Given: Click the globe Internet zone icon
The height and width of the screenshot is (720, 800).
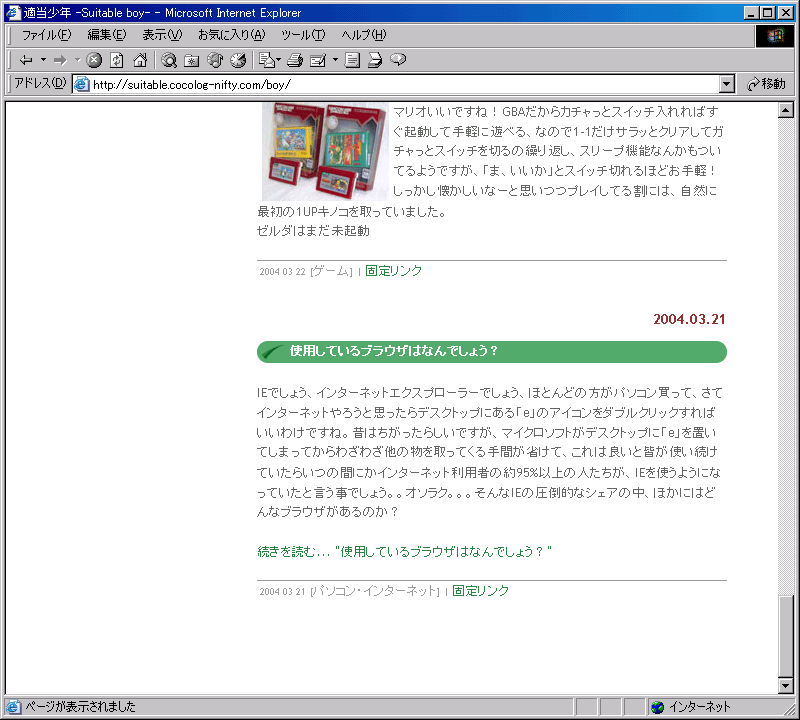Looking at the screenshot, I should (658, 707).
